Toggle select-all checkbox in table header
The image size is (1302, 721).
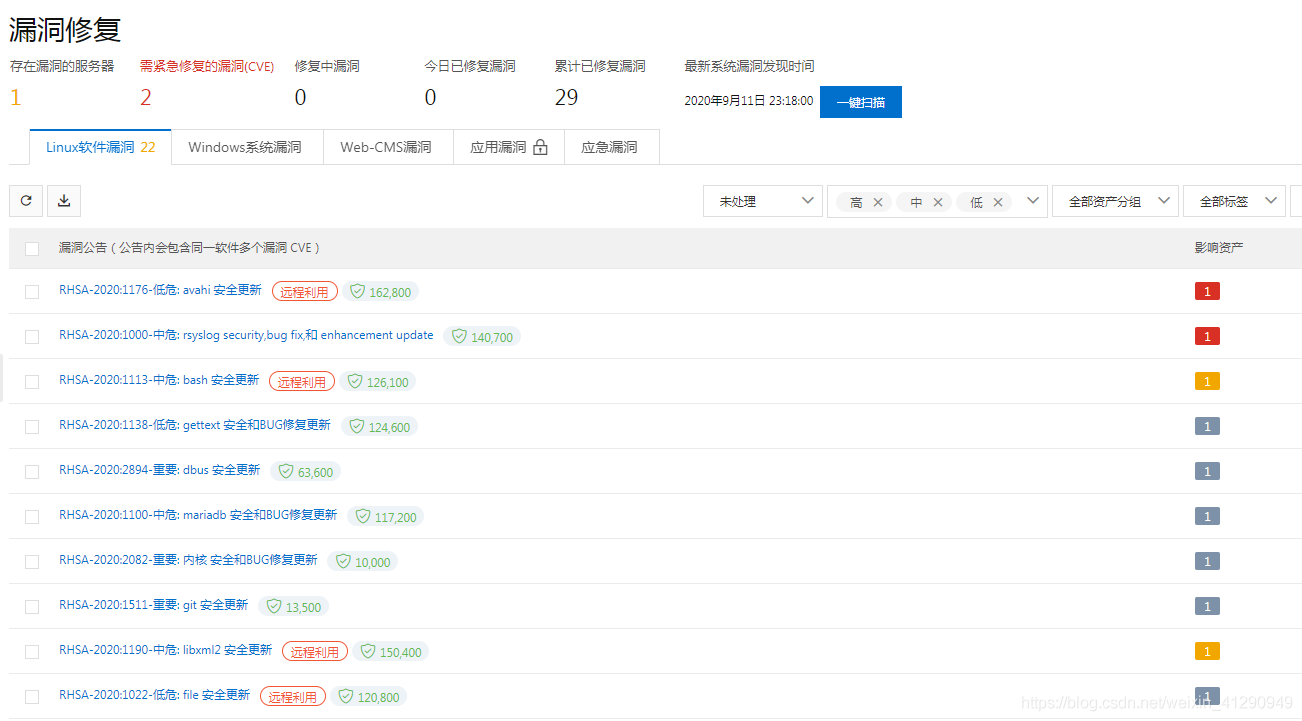click(x=32, y=249)
